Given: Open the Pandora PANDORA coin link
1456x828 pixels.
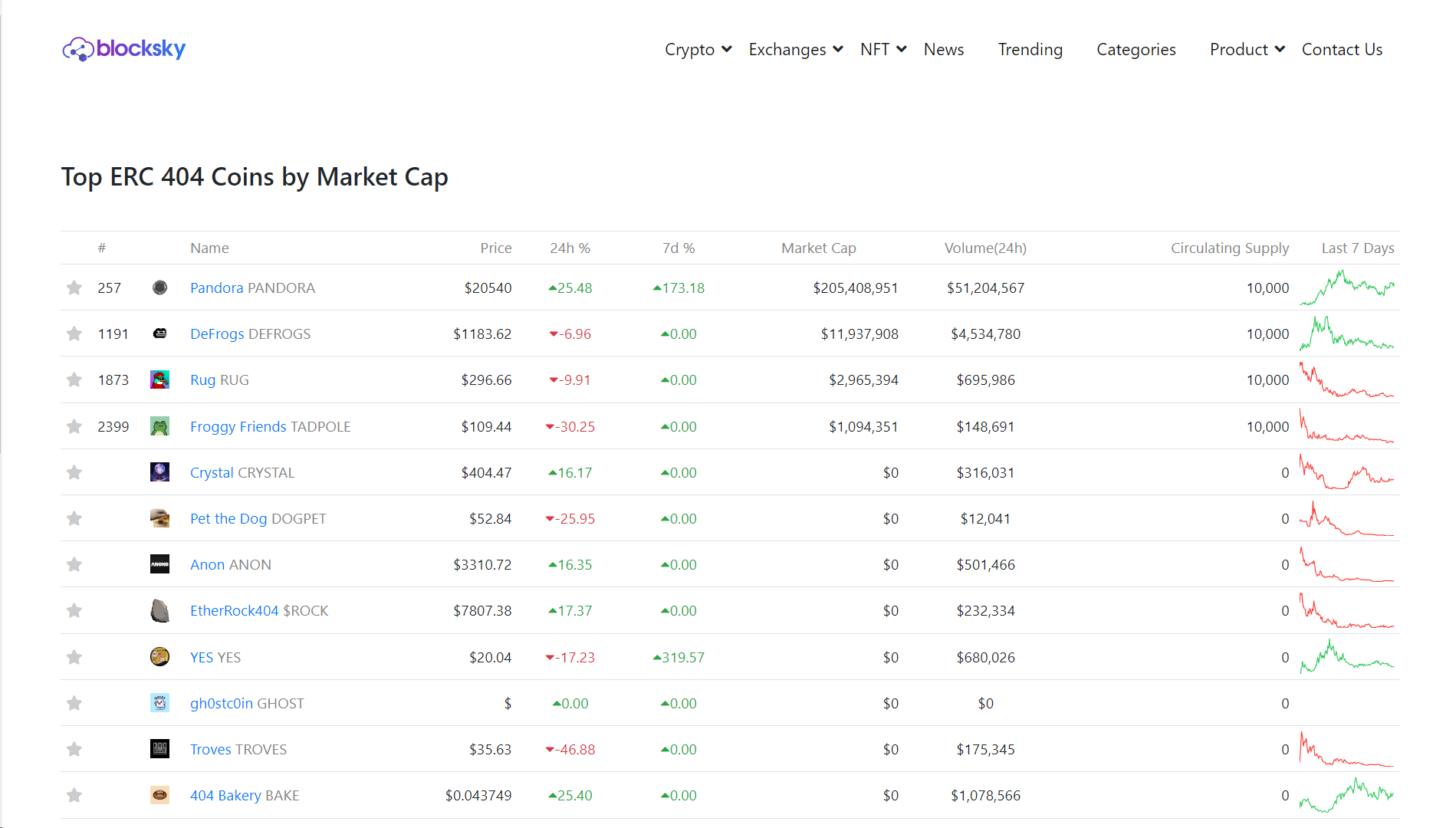Looking at the screenshot, I should point(252,287).
